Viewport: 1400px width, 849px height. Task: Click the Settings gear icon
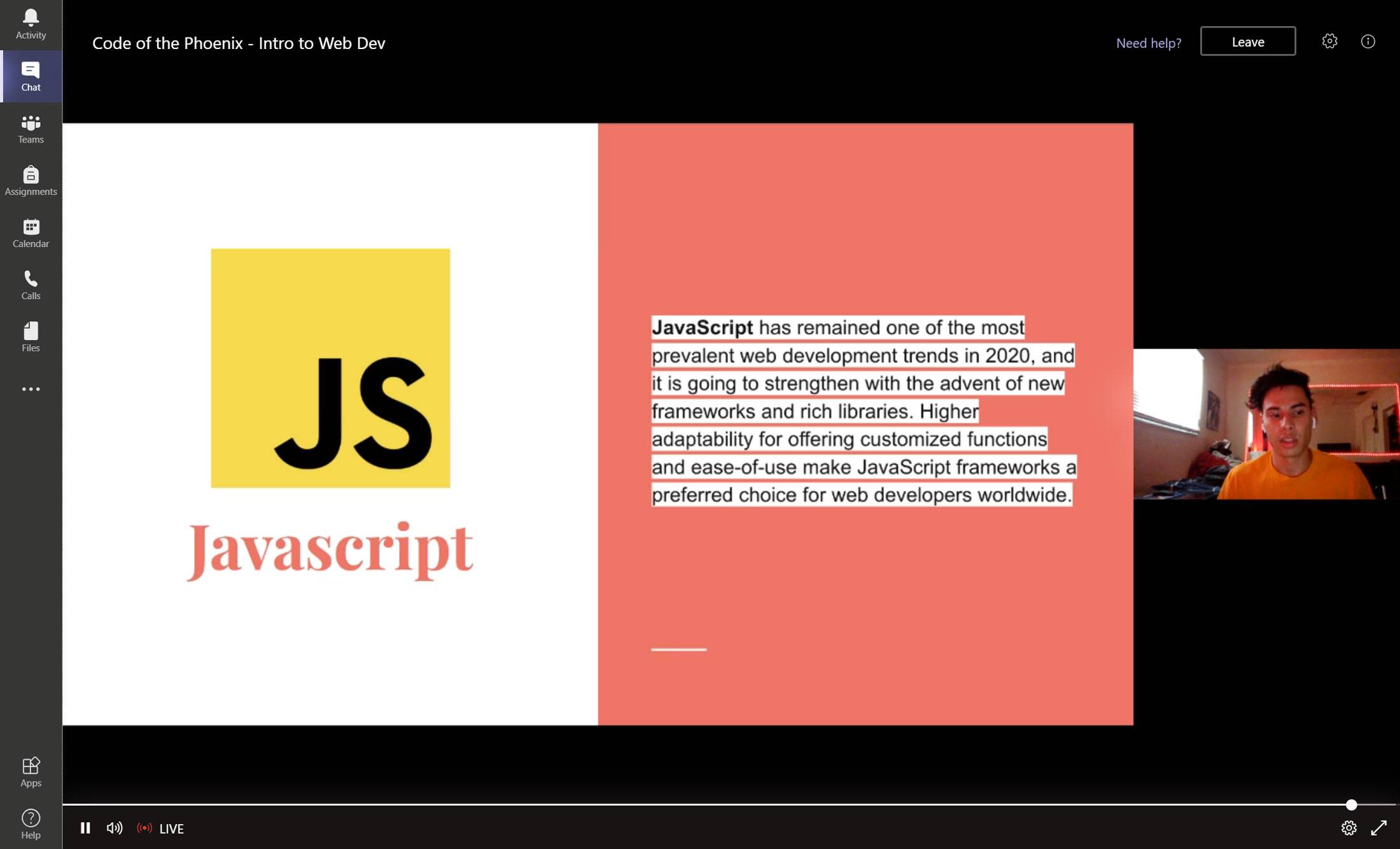click(x=1329, y=41)
